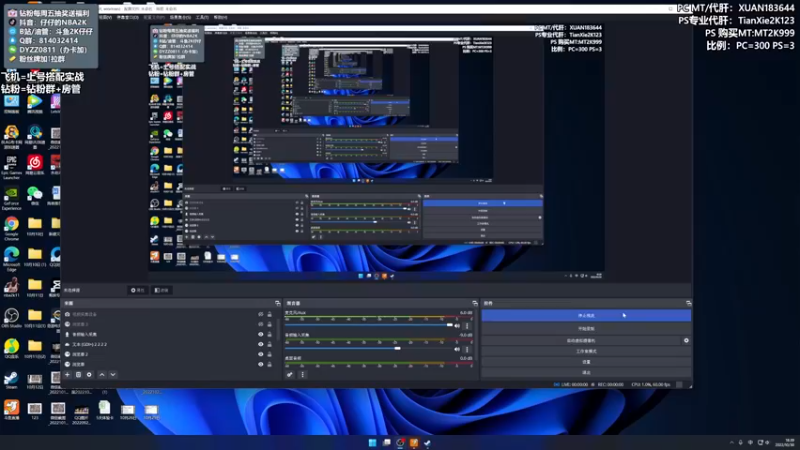This screenshot has width=800, height=450.
Task: Open OBS Studio desktop shortcut
Action: (11, 318)
